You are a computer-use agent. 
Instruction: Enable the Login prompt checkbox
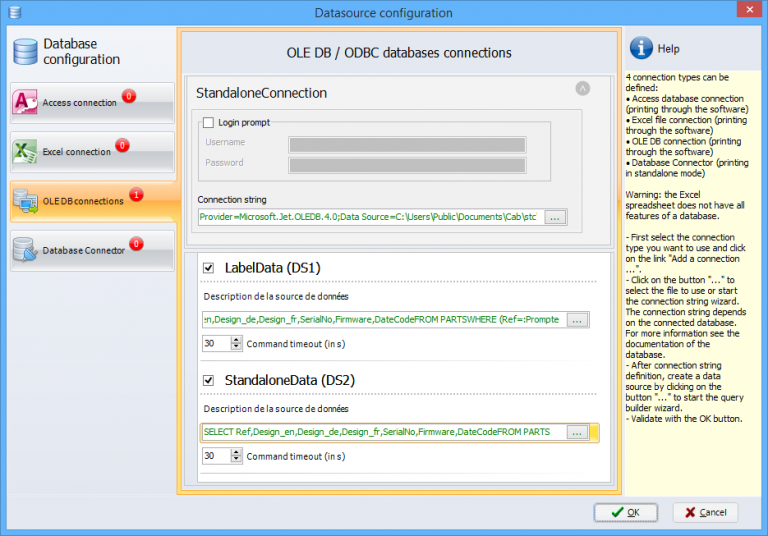coord(208,122)
